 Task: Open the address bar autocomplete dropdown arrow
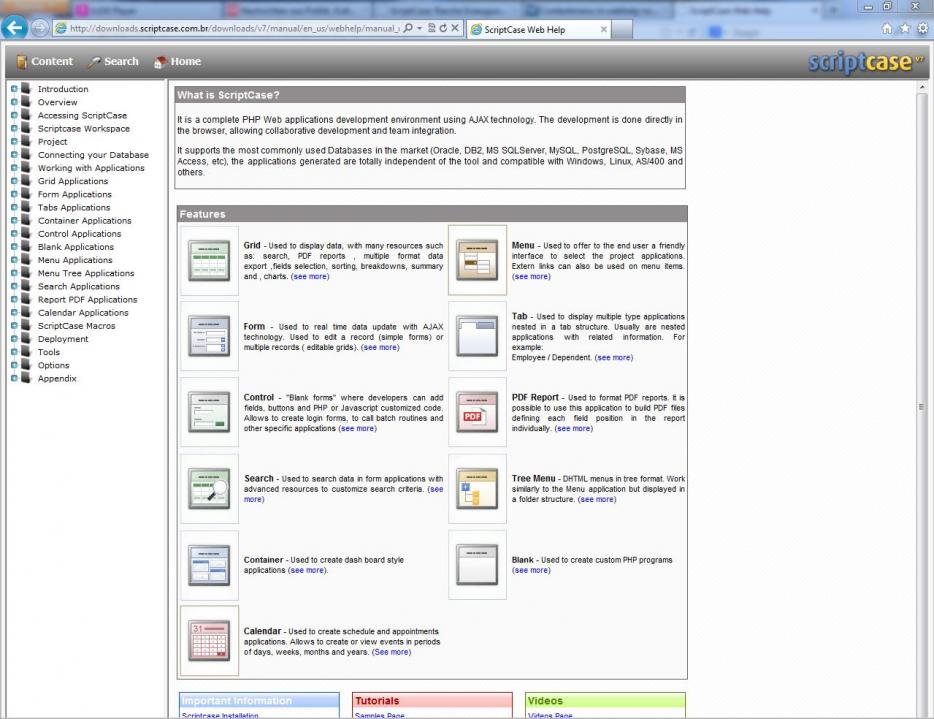pos(419,28)
